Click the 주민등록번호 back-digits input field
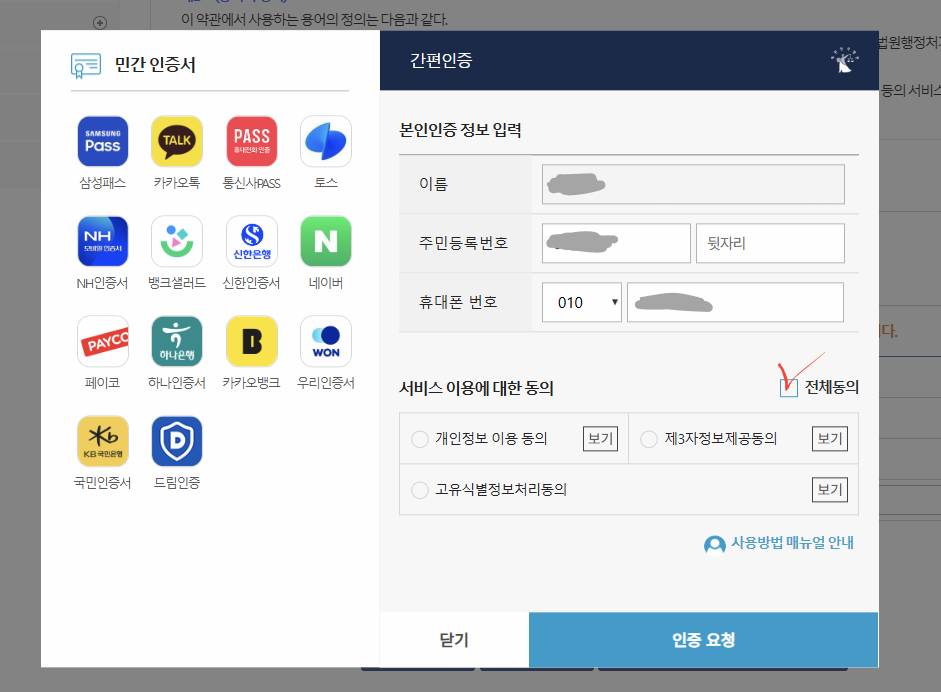 coord(770,242)
